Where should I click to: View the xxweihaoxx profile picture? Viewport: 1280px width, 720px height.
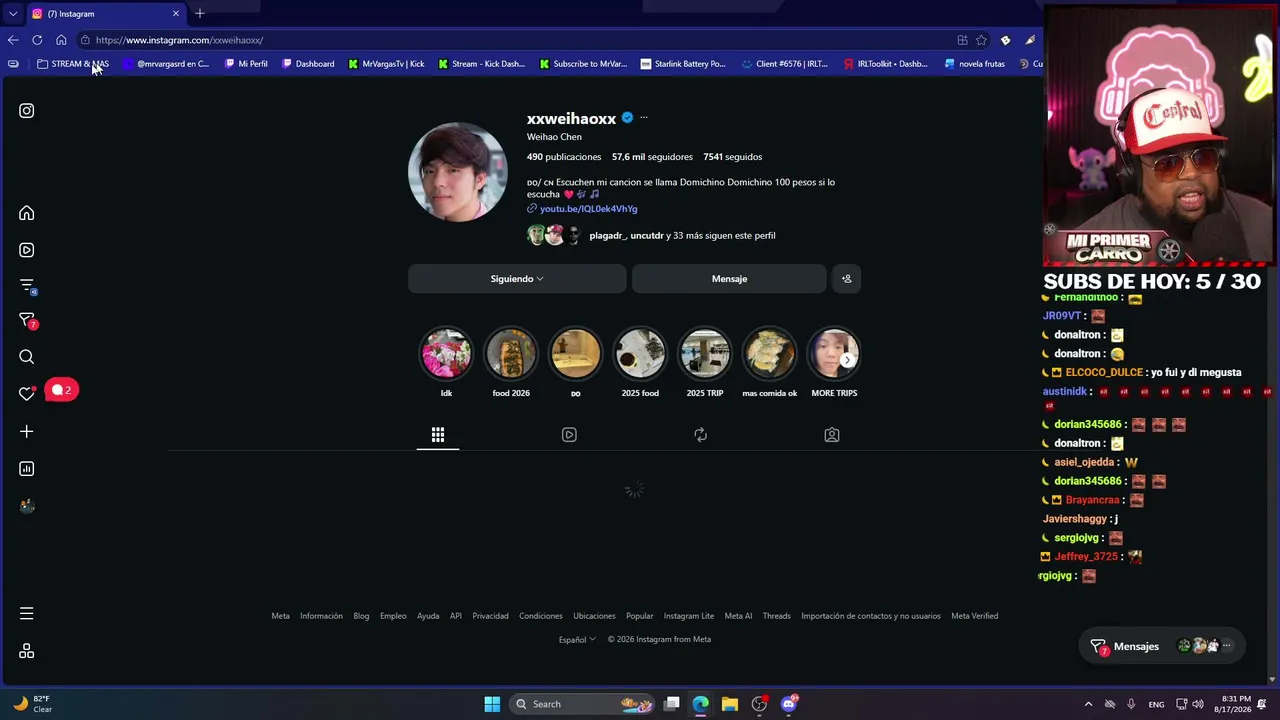[458, 172]
